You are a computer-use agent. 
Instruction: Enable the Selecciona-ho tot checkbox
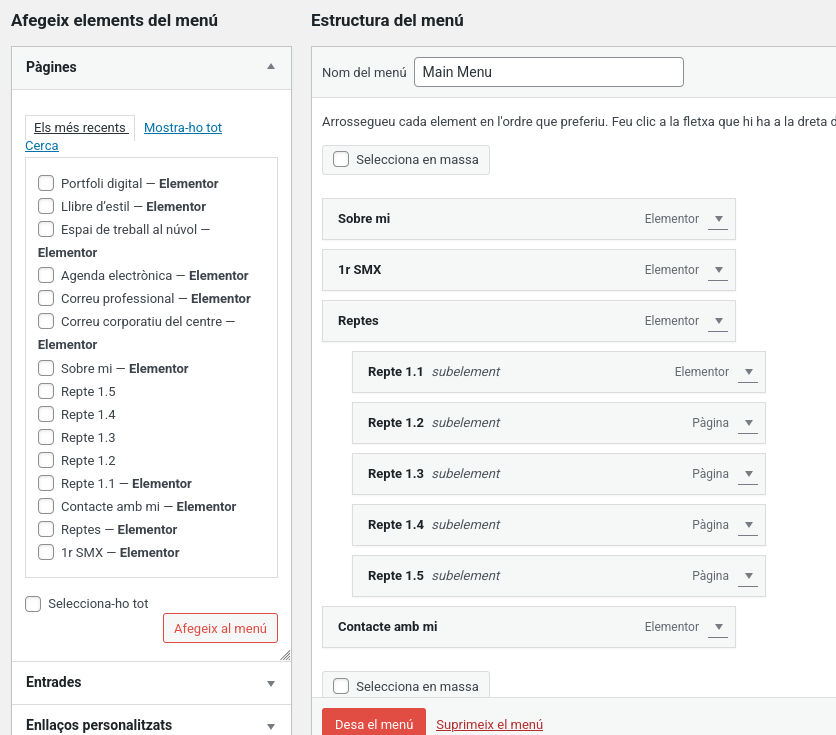pyautogui.click(x=33, y=604)
